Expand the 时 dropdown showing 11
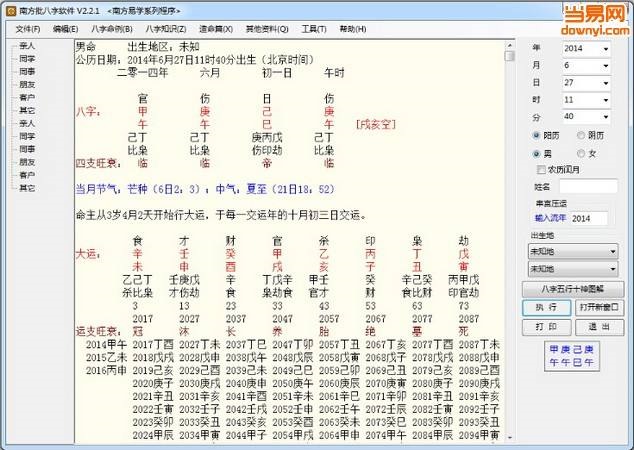 pos(605,100)
